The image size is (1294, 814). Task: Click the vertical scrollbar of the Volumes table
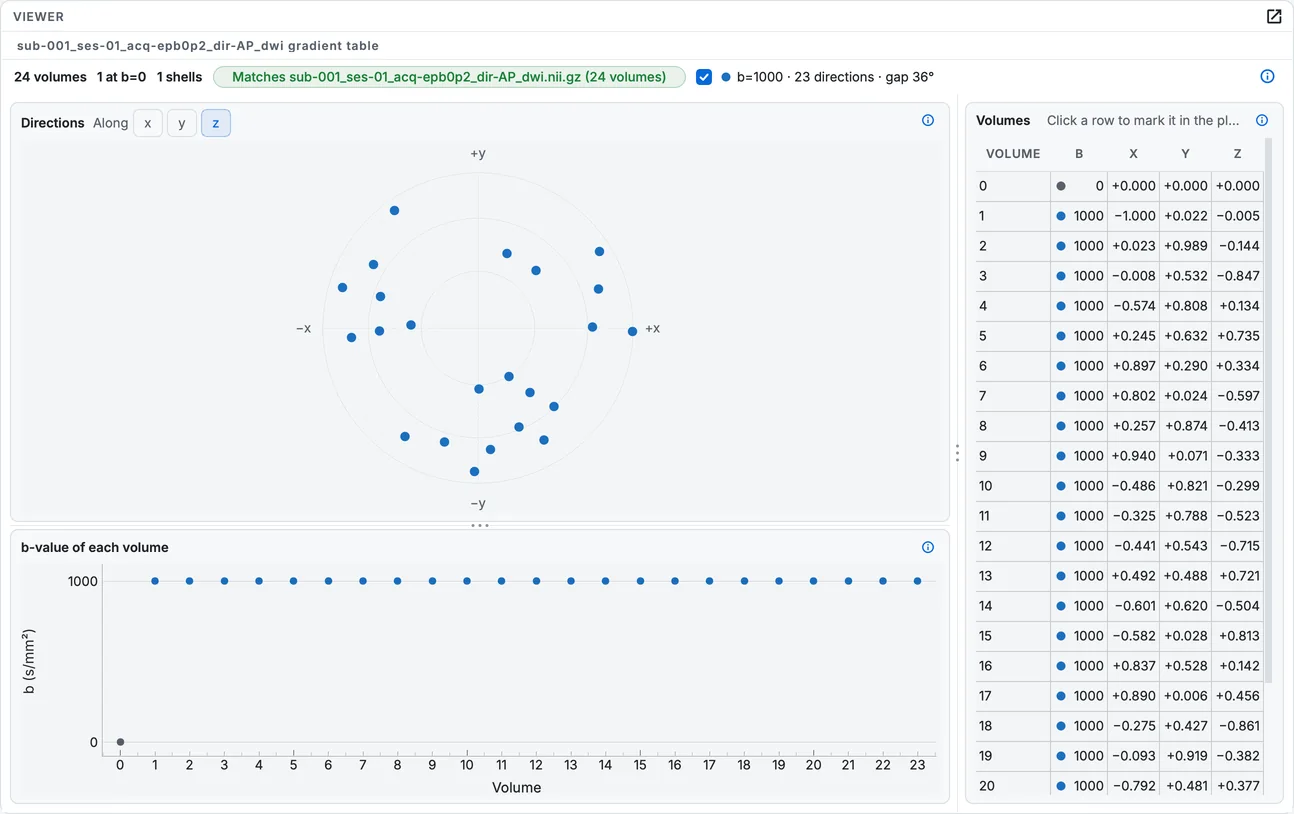1269,410
